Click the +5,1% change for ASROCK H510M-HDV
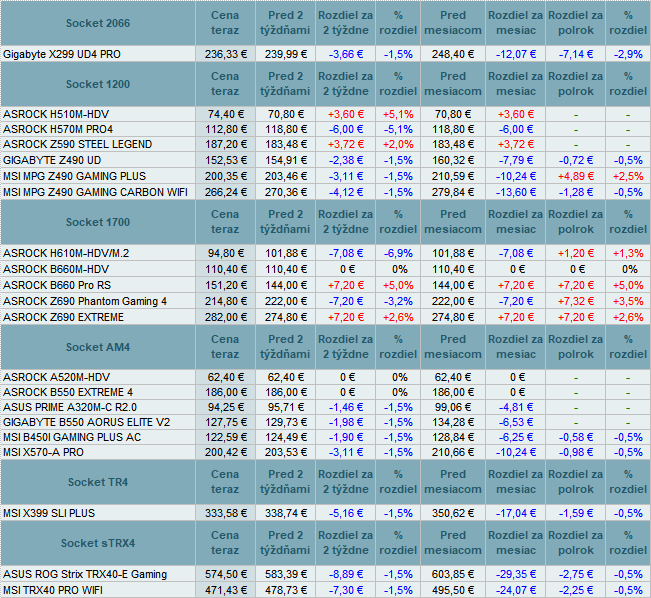 398,114
